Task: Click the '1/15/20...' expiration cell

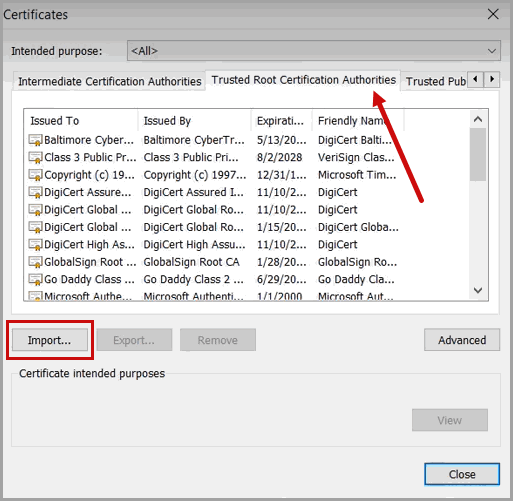Action: [x=282, y=227]
